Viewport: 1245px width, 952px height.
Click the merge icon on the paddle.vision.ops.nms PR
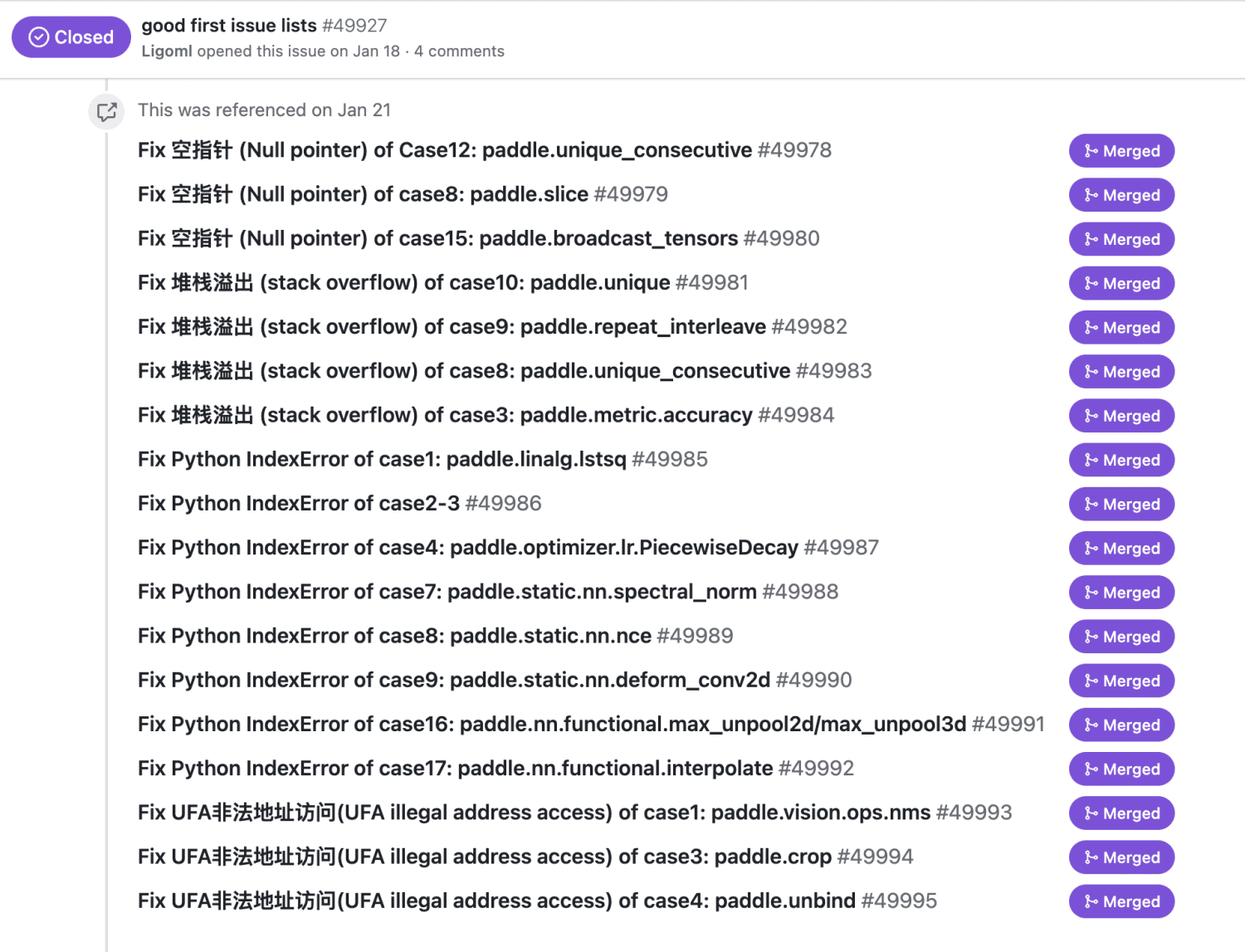point(1091,813)
